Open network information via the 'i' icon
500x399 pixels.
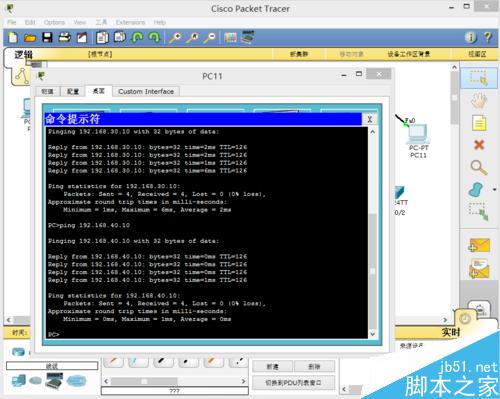click(471, 37)
